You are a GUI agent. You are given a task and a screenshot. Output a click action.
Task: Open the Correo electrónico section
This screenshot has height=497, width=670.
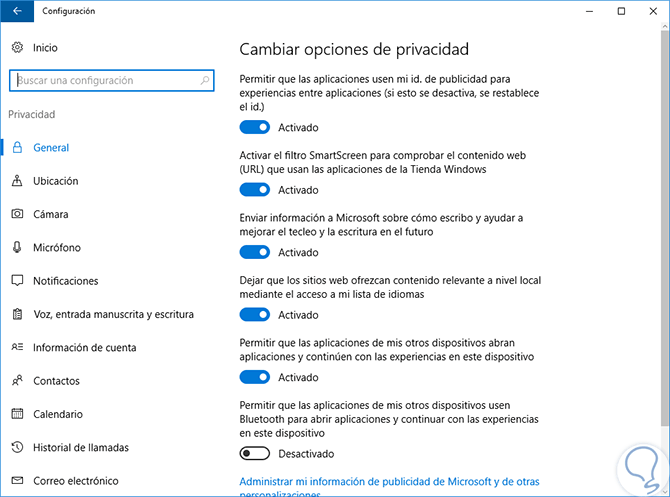tap(75, 481)
